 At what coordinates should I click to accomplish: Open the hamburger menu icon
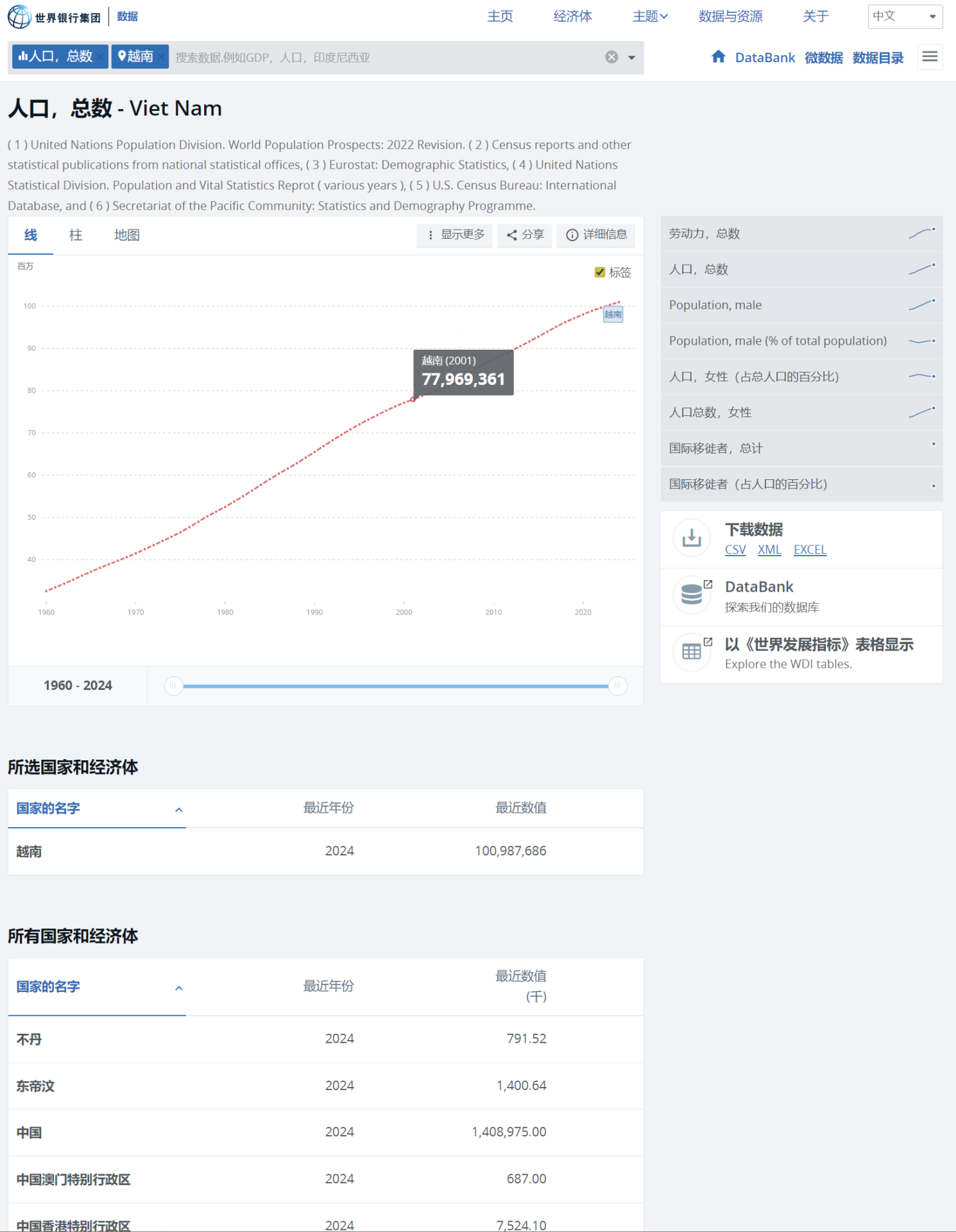pos(930,57)
